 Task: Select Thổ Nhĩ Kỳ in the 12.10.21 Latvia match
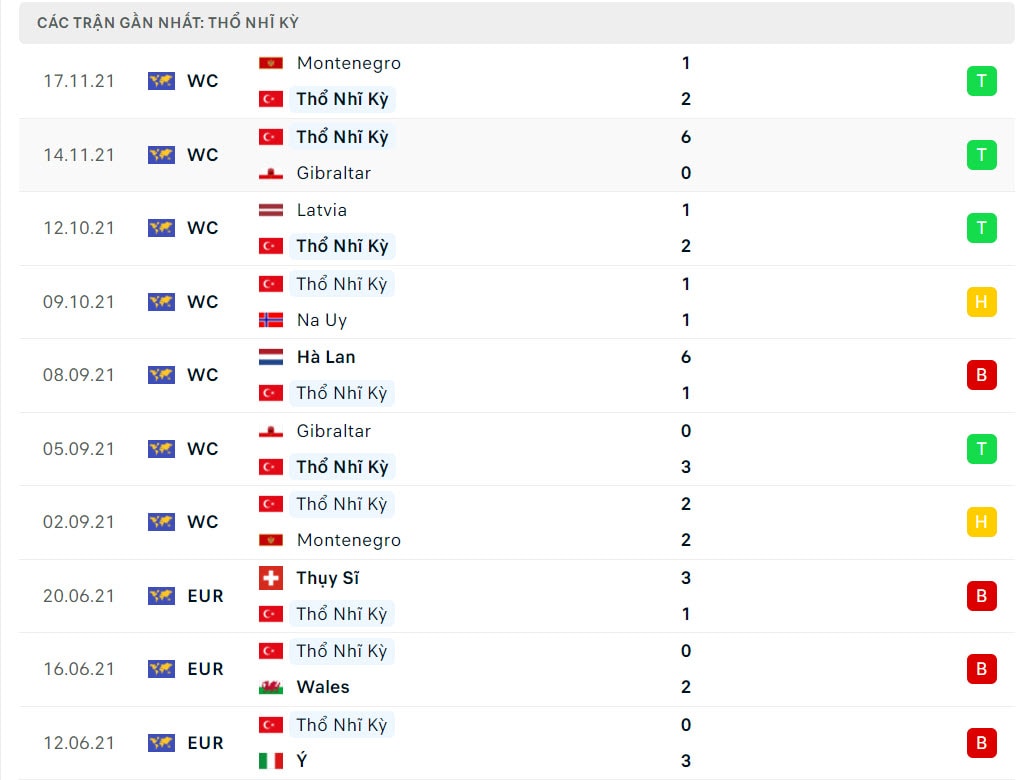pos(342,246)
